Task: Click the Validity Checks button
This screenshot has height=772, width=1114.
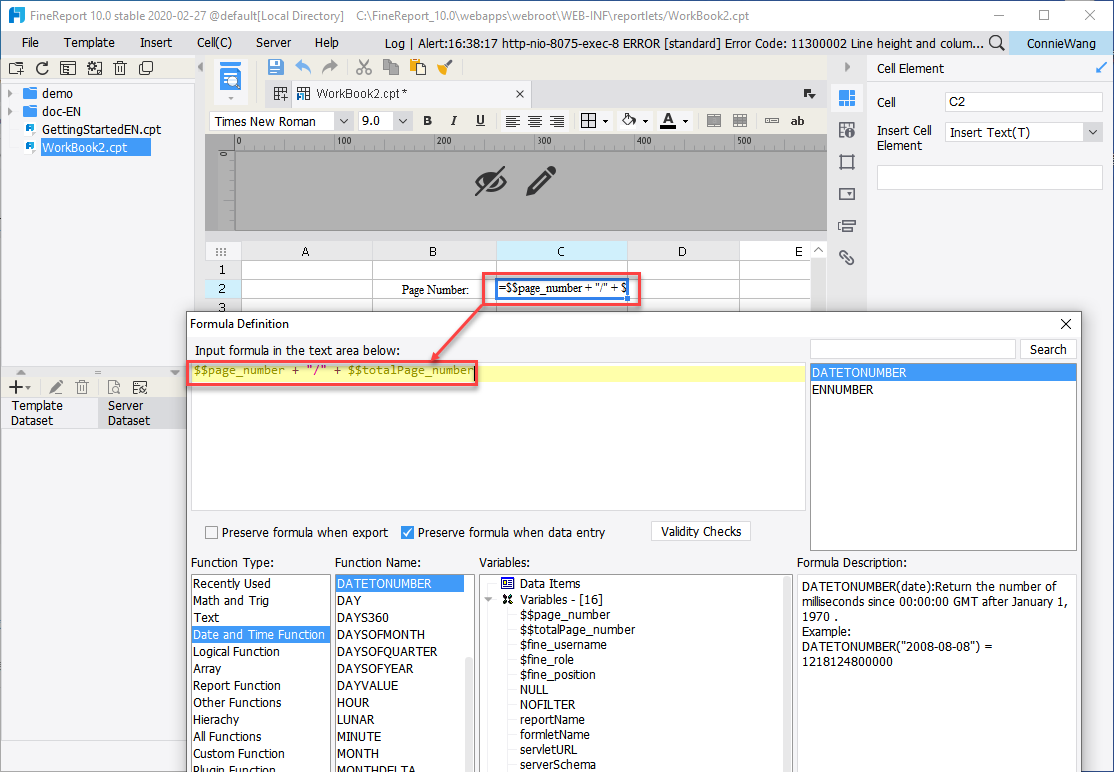Action: [700, 531]
